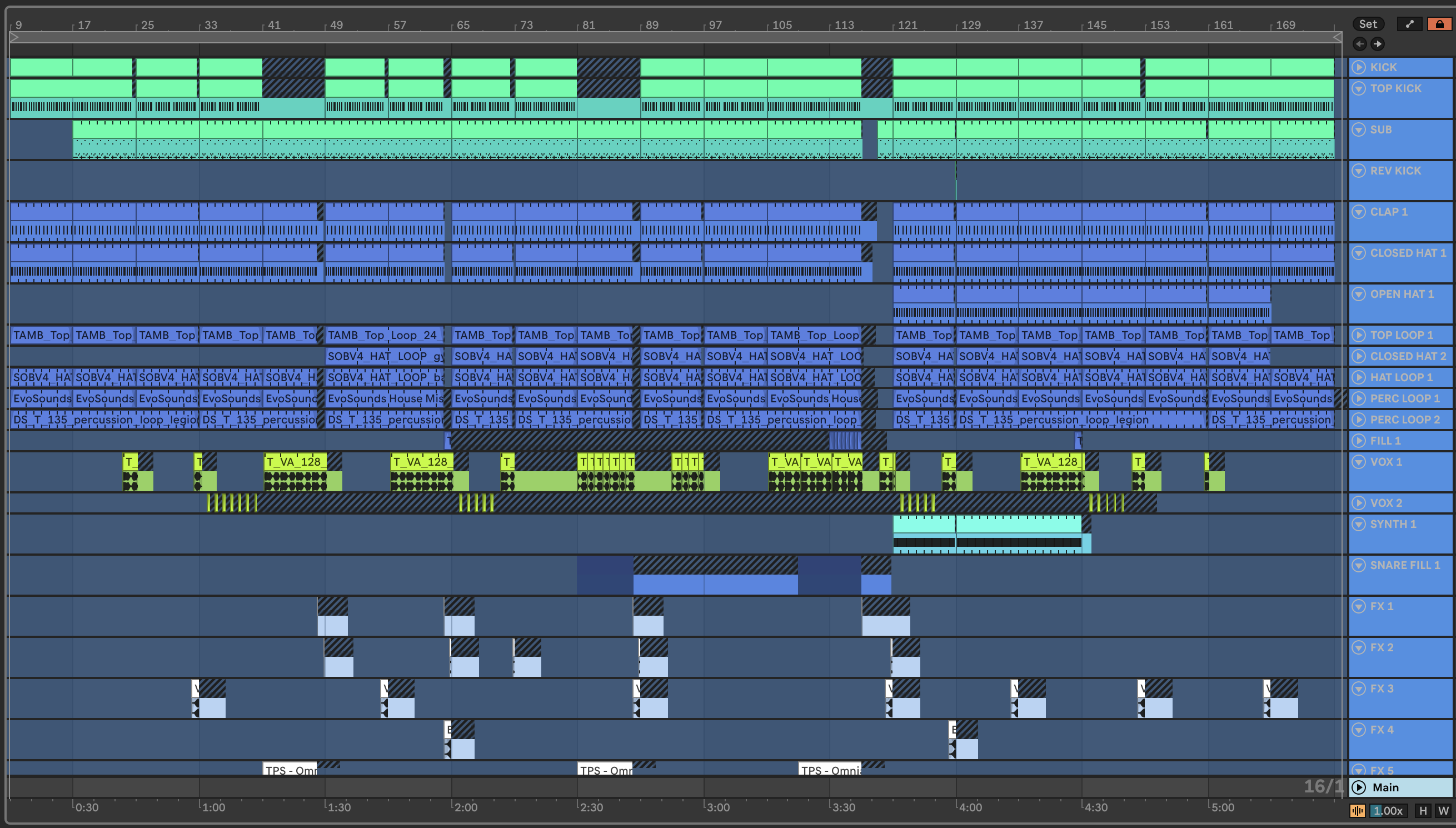Fold the FX 2 track arrow
The image size is (1456, 828).
click(x=1359, y=647)
